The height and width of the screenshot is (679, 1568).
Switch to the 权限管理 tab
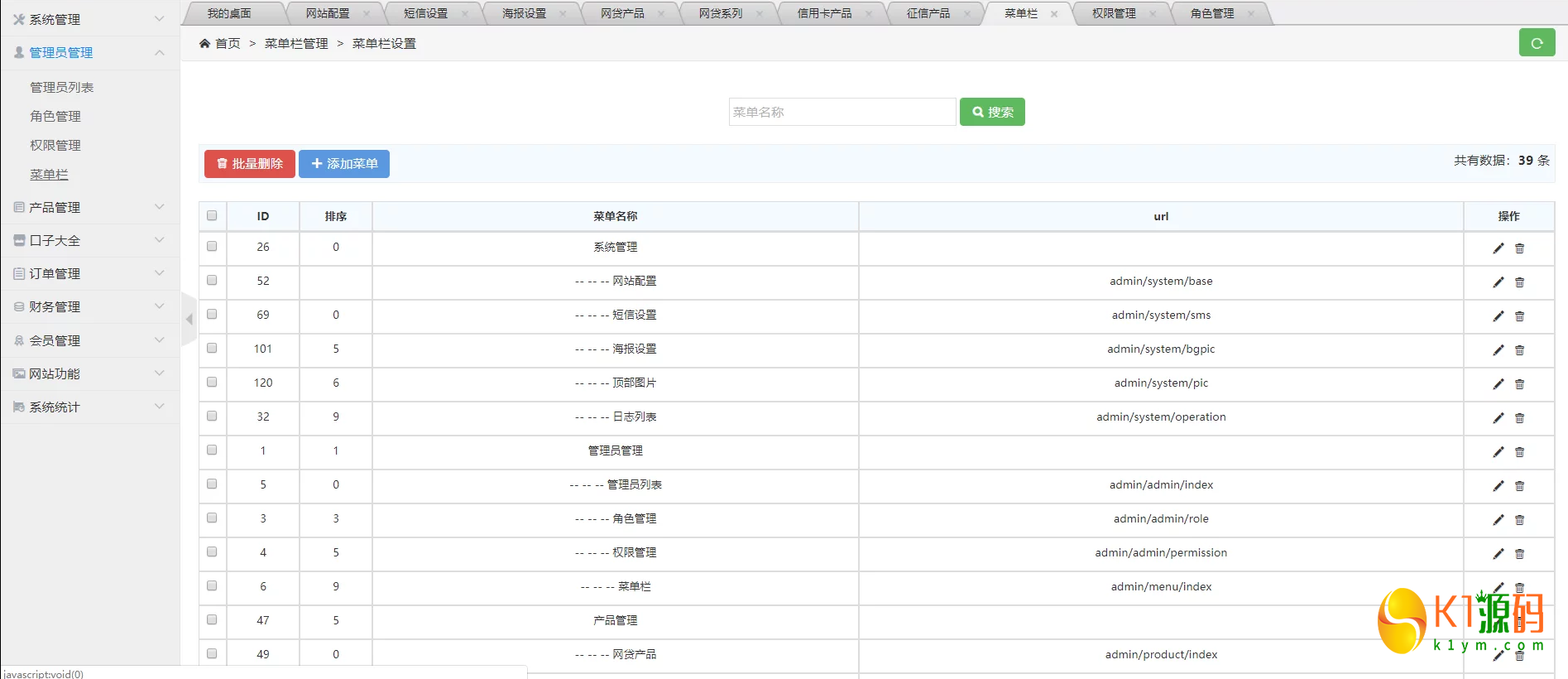click(x=1114, y=13)
